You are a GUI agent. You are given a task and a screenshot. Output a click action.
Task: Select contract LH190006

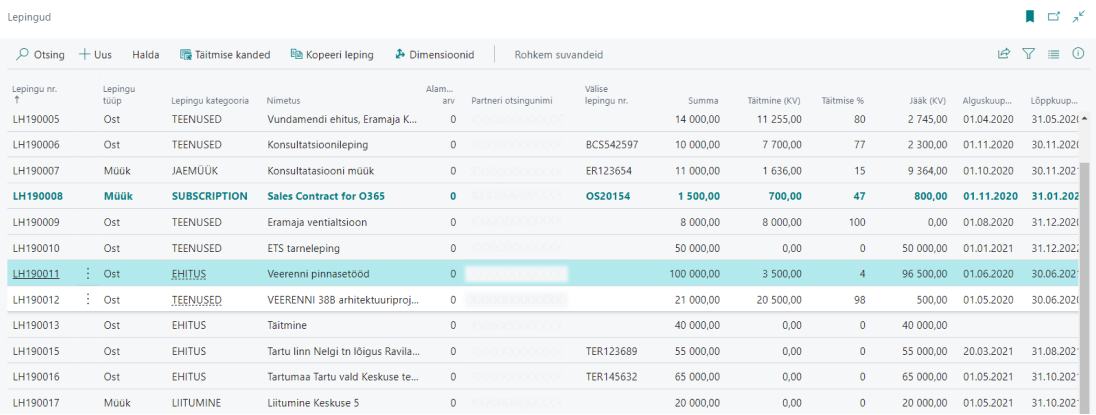pyautogui.click(x=36, y=145)
